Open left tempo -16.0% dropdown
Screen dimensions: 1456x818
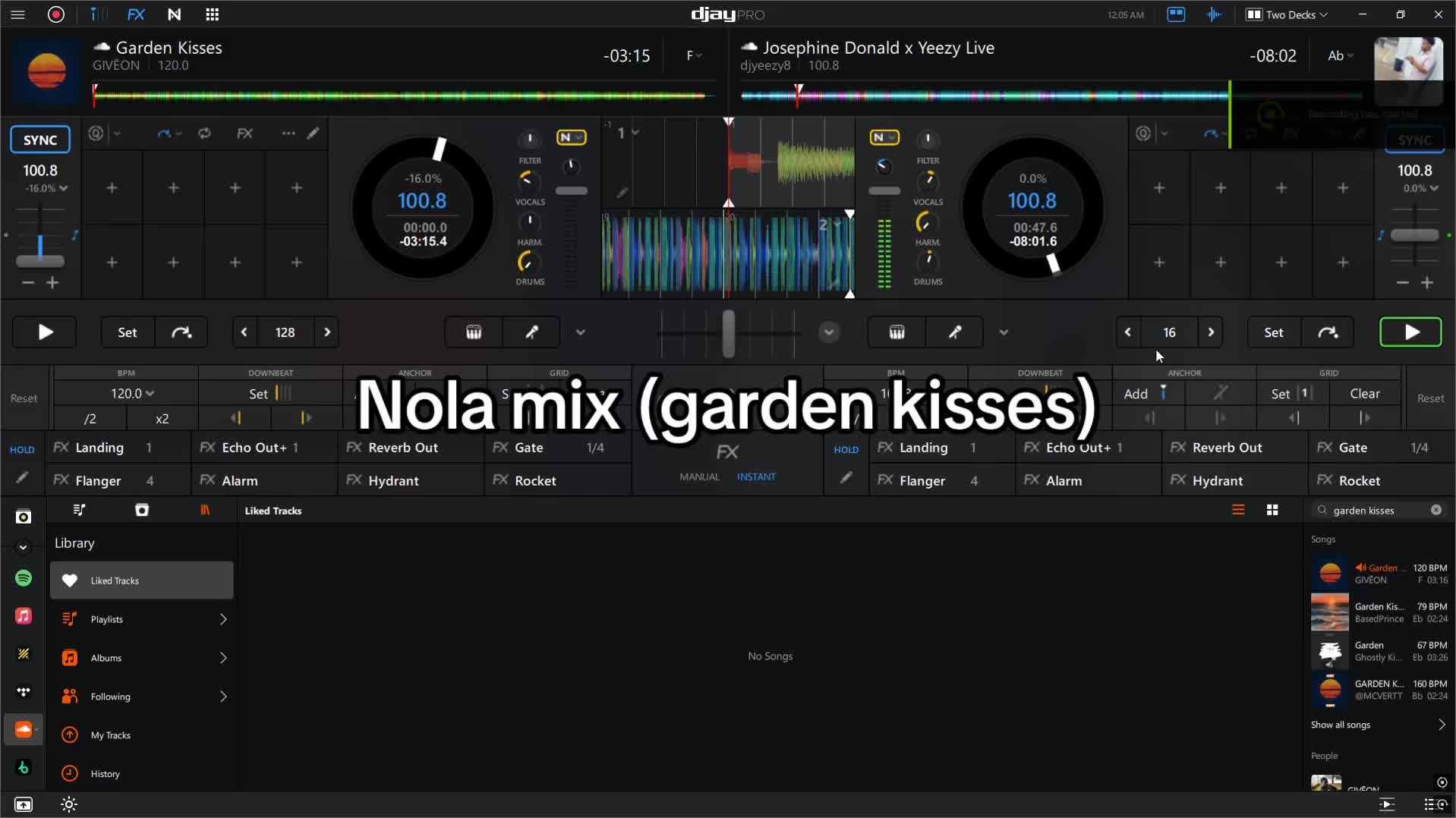tap(46, 188)
